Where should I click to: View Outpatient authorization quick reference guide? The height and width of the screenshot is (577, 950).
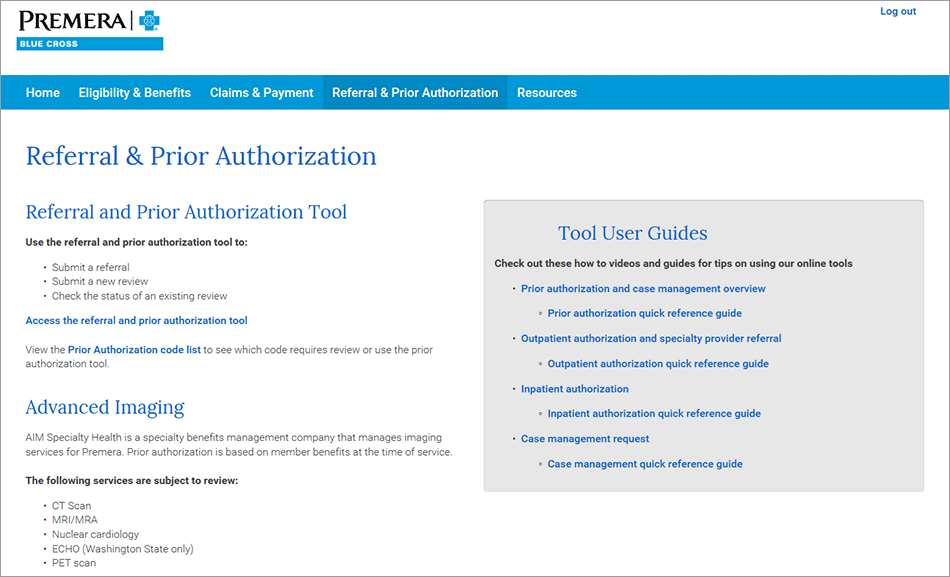(658, 364)
